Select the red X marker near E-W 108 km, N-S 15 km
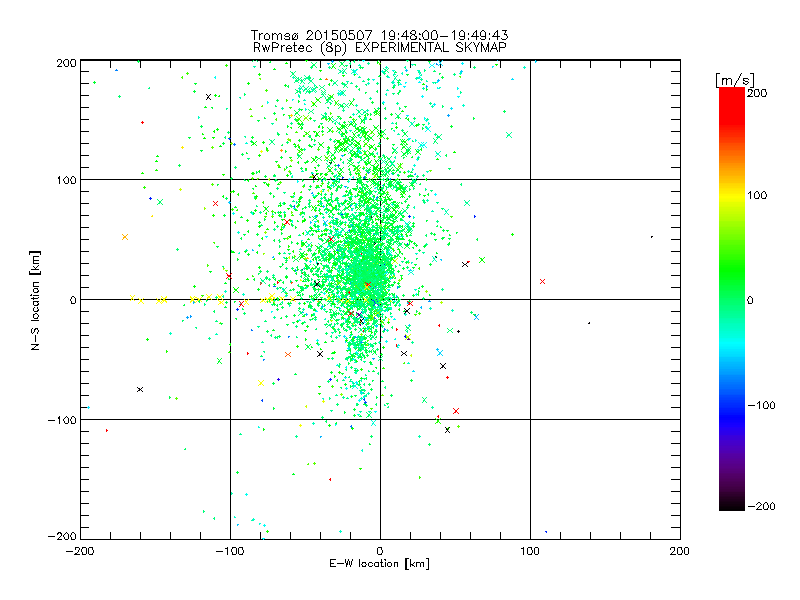800x600 pixels. [542, 282]
